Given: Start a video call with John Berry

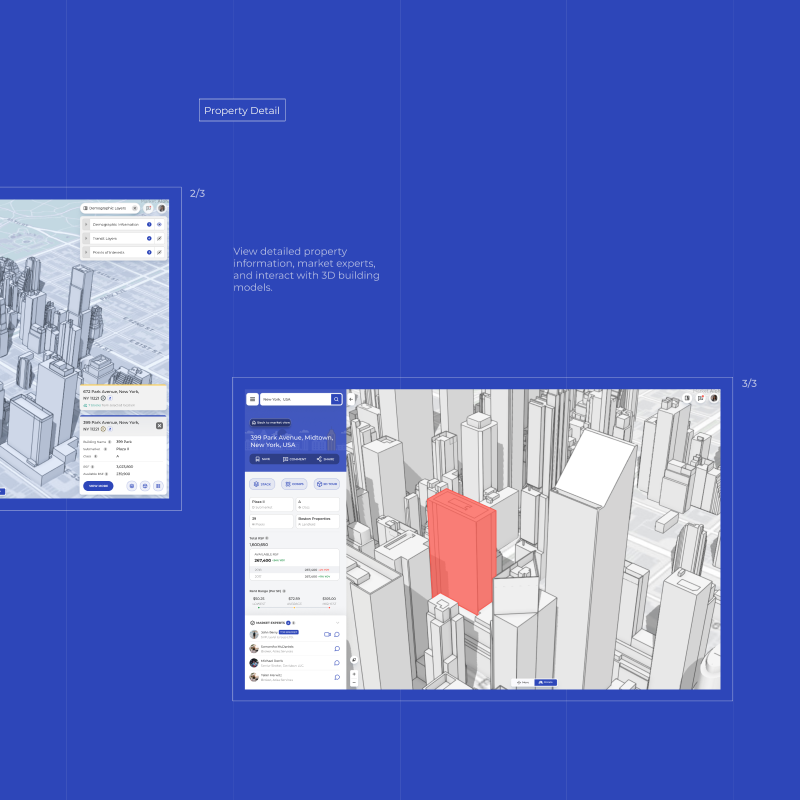Looking at the screenshot, I should (x=327, y=634).
